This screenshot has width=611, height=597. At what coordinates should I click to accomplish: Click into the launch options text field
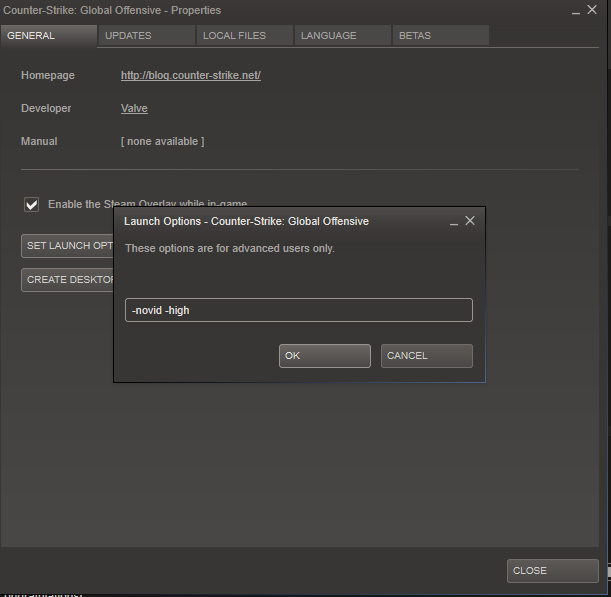[299, 310]
